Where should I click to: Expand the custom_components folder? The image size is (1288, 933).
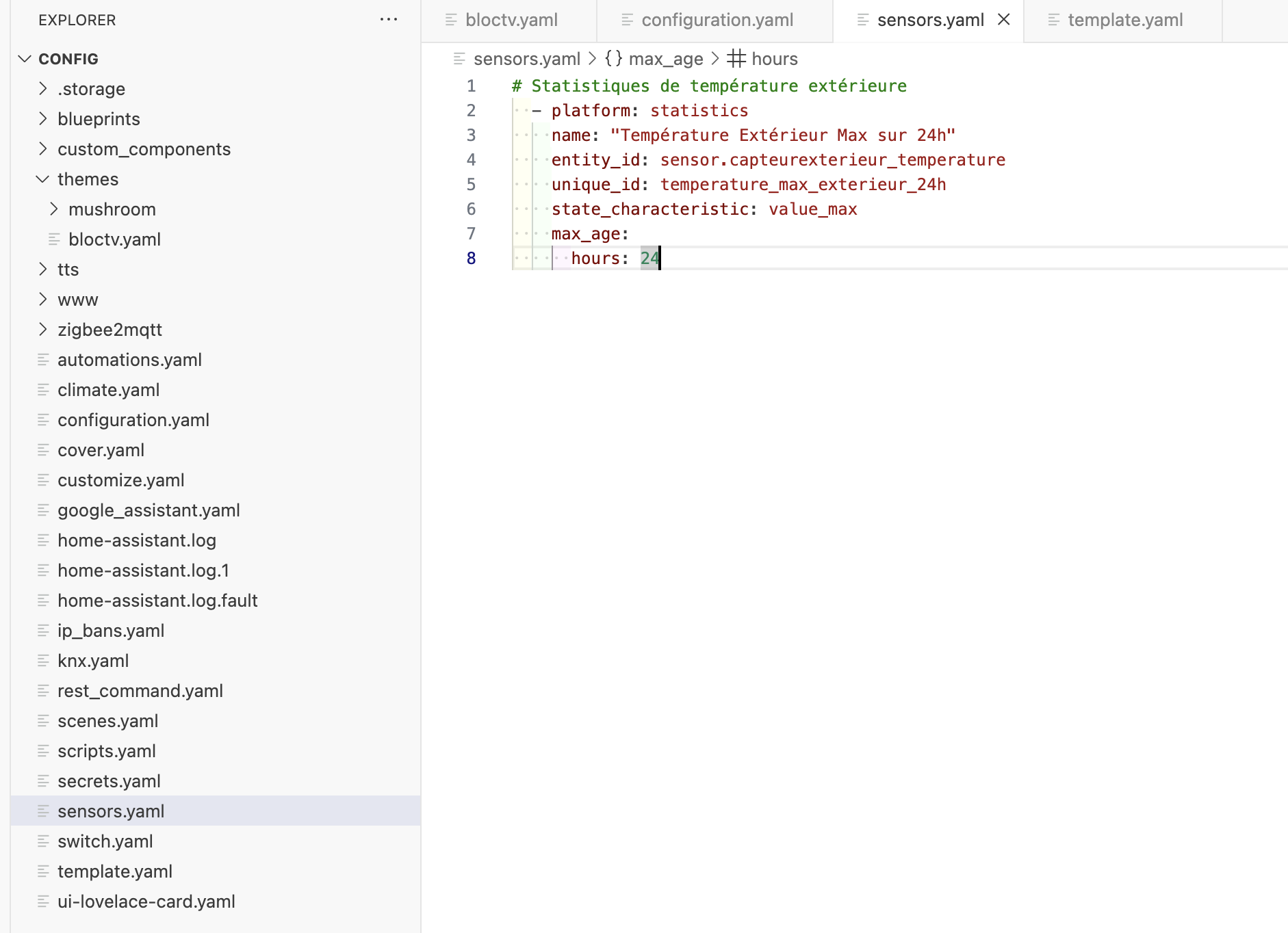[x=42, y=149]
